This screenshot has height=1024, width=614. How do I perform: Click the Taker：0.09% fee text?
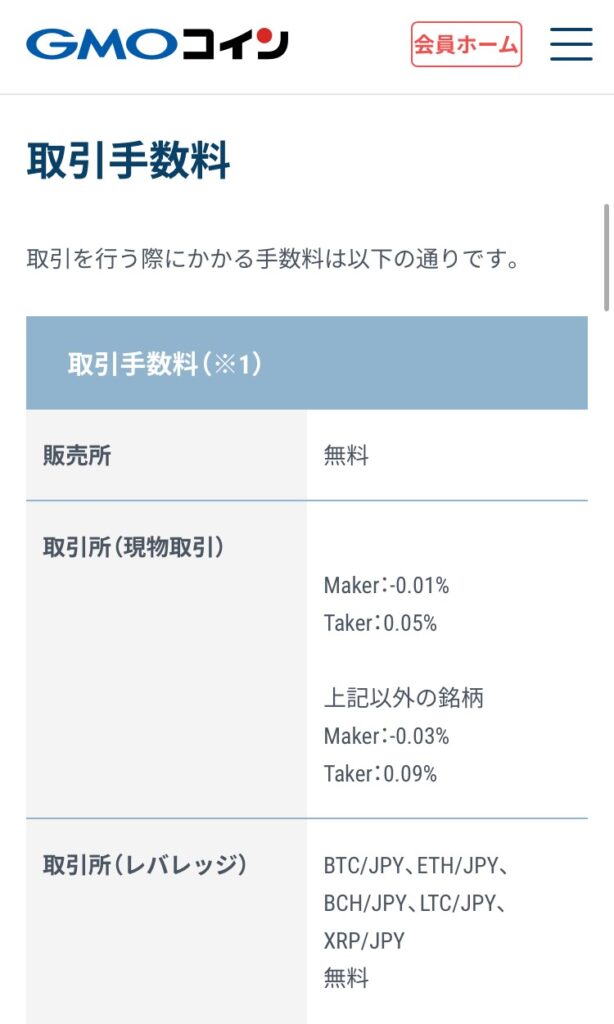(380, 774)
